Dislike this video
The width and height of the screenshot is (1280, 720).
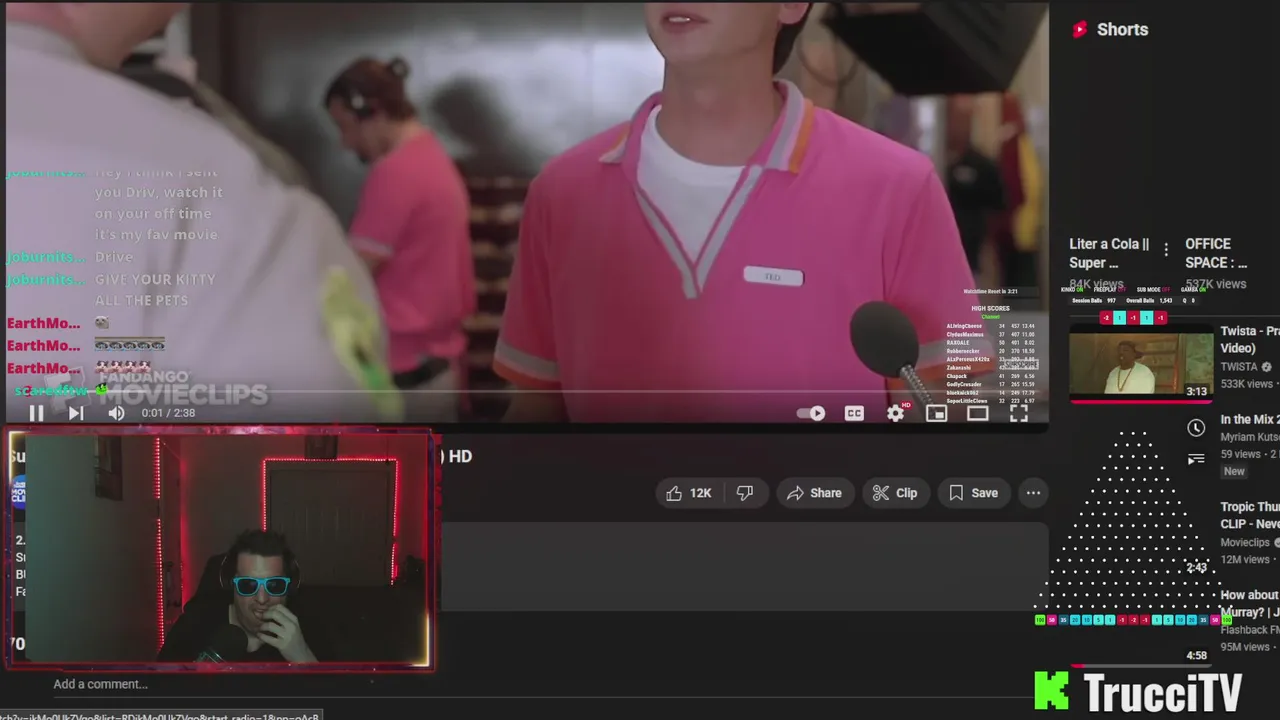tap(745, 493)
